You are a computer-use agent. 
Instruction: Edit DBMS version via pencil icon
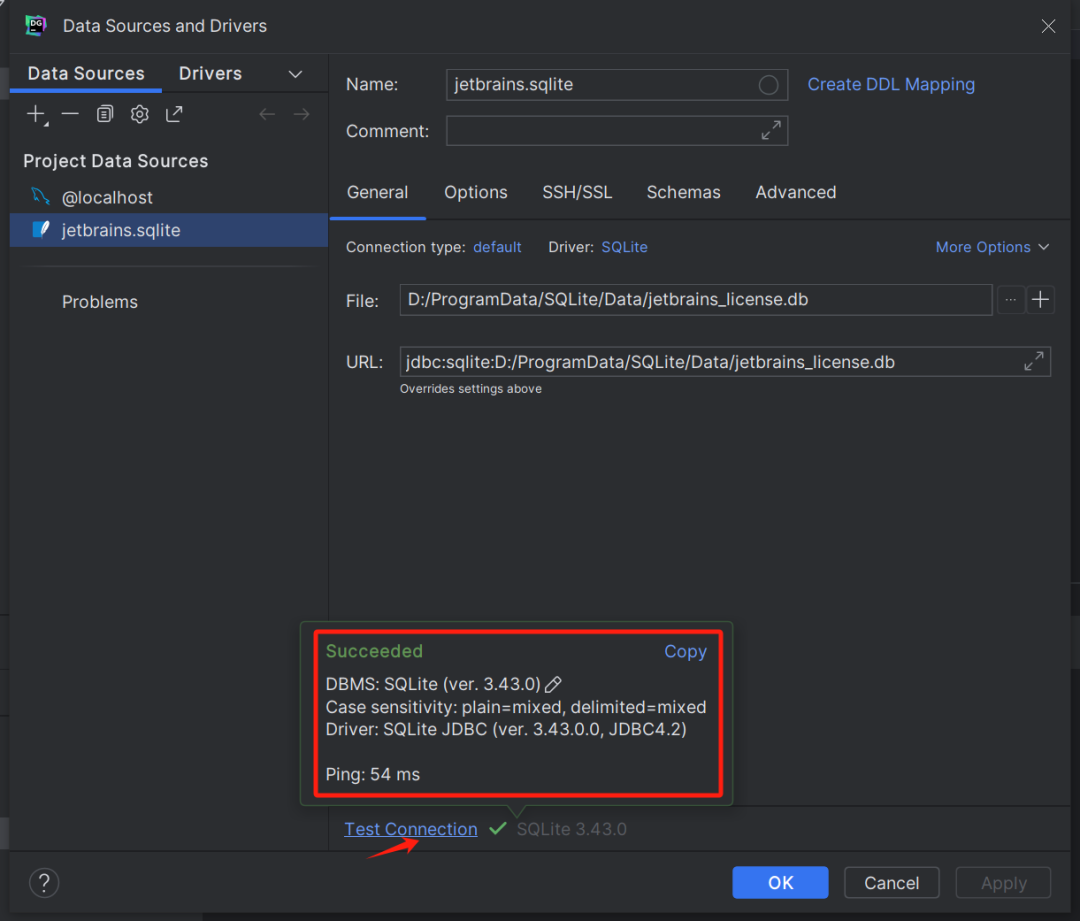tap(553, 684)
